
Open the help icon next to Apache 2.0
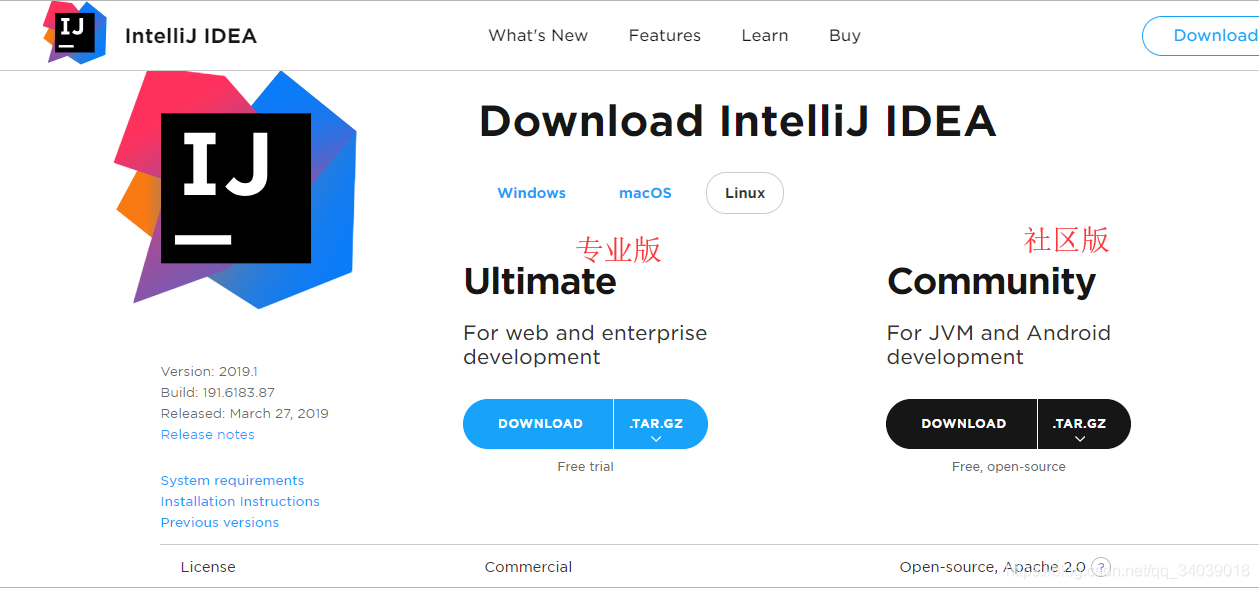pyautogui.click(x=1101, y=567)
